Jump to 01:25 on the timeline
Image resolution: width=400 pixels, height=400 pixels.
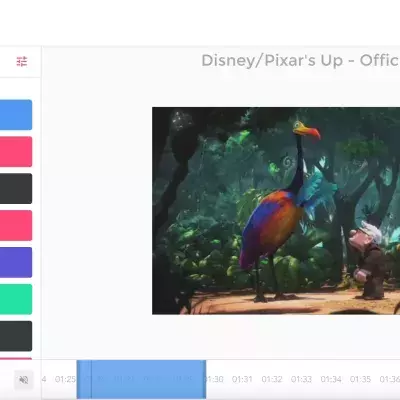pos(65,379)
